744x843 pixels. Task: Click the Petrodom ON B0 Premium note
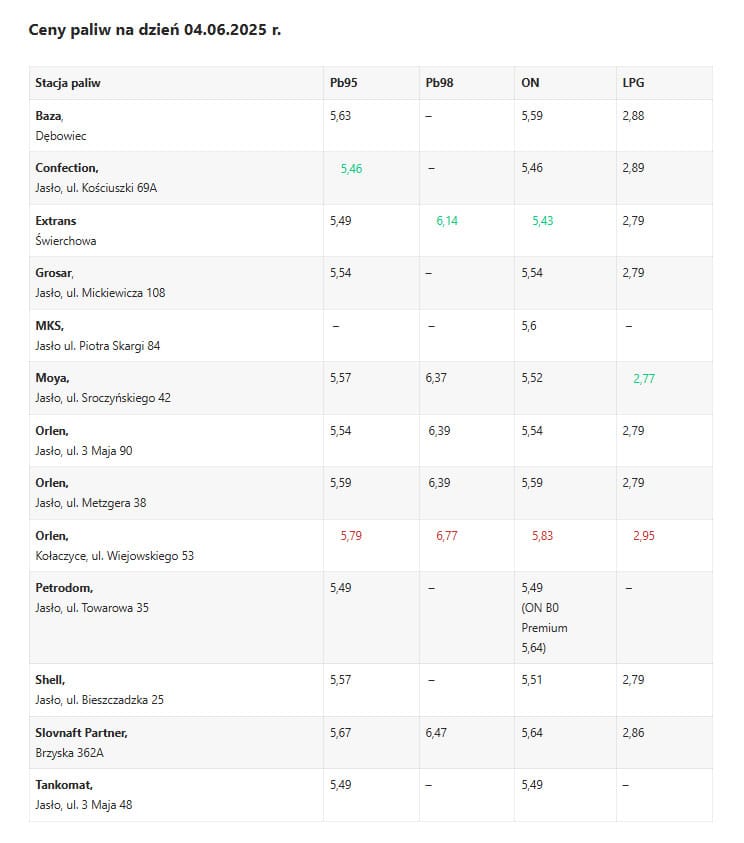[544, 628]
